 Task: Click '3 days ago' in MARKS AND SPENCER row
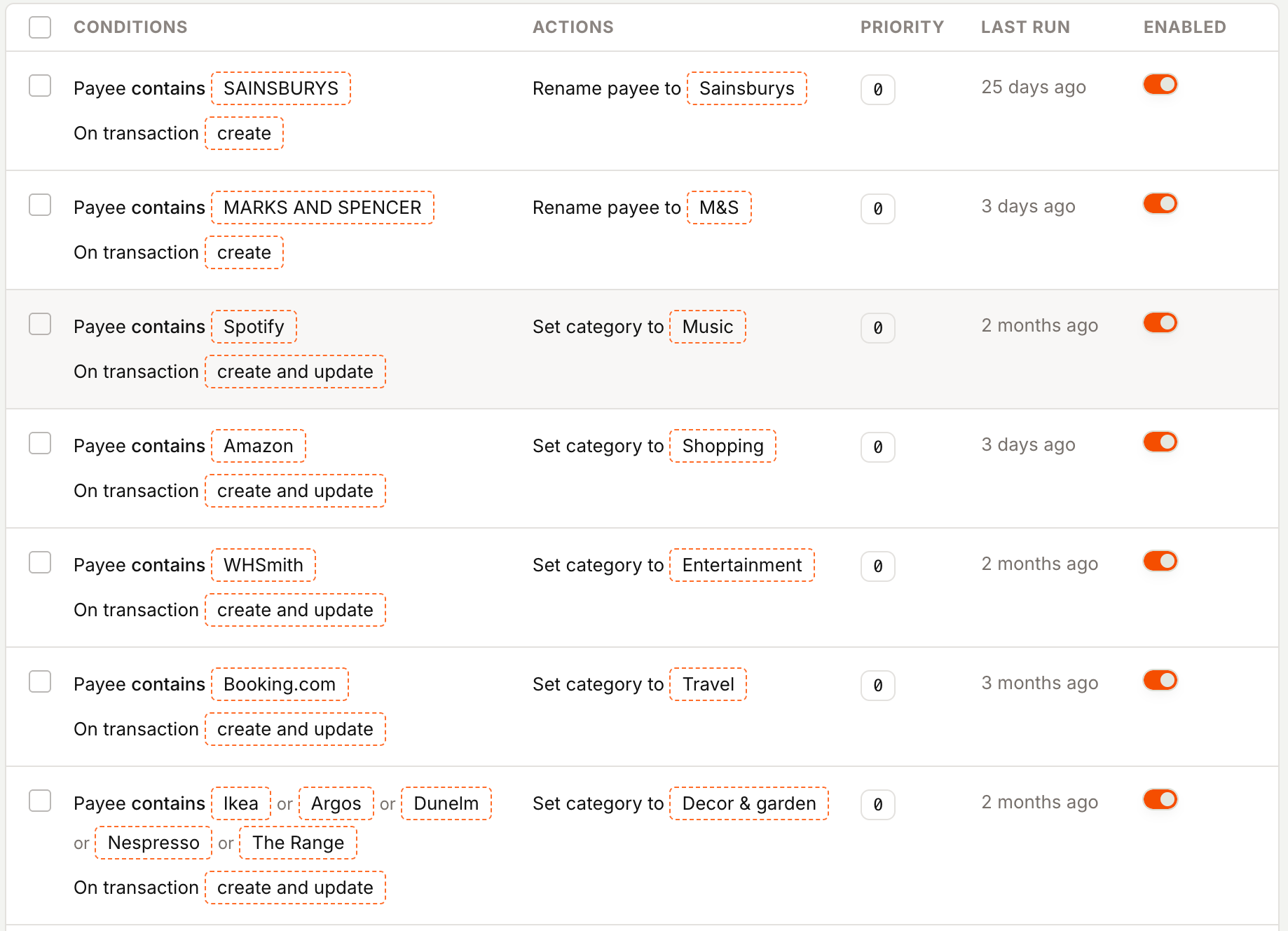point(1028,207)
